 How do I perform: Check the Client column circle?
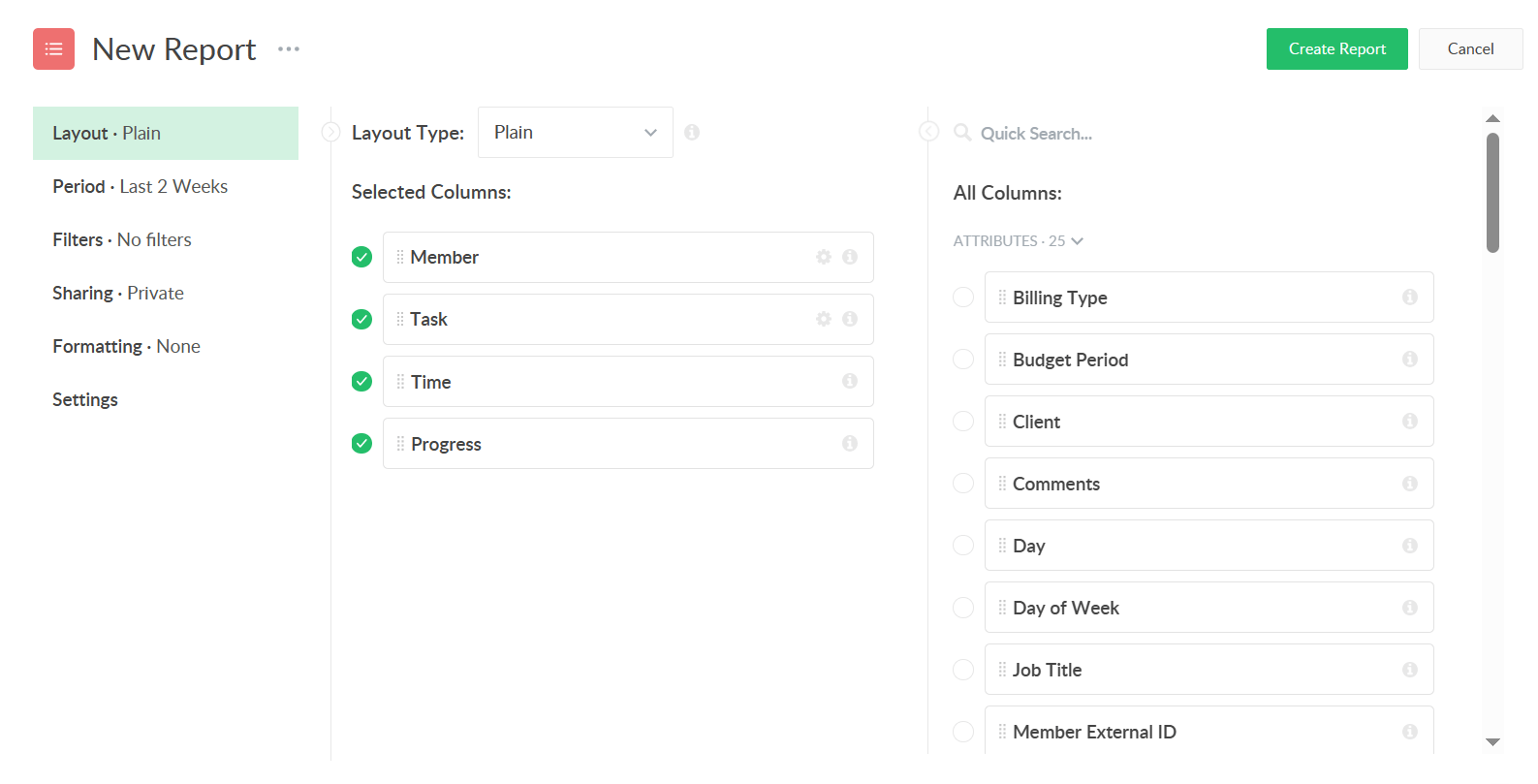[963, 421]
